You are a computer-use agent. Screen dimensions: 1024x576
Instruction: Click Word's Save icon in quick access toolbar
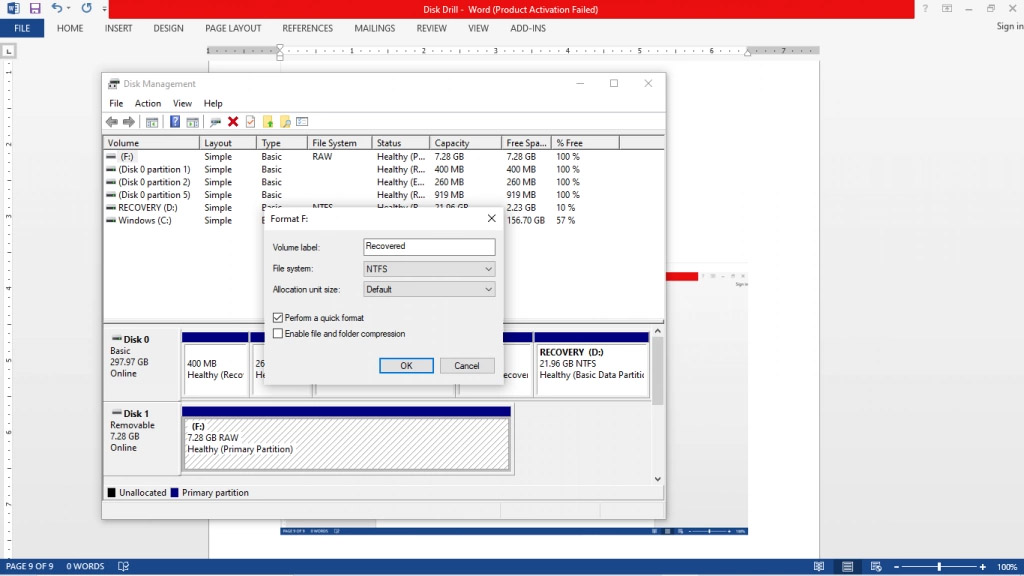click(x=35, y=8)
